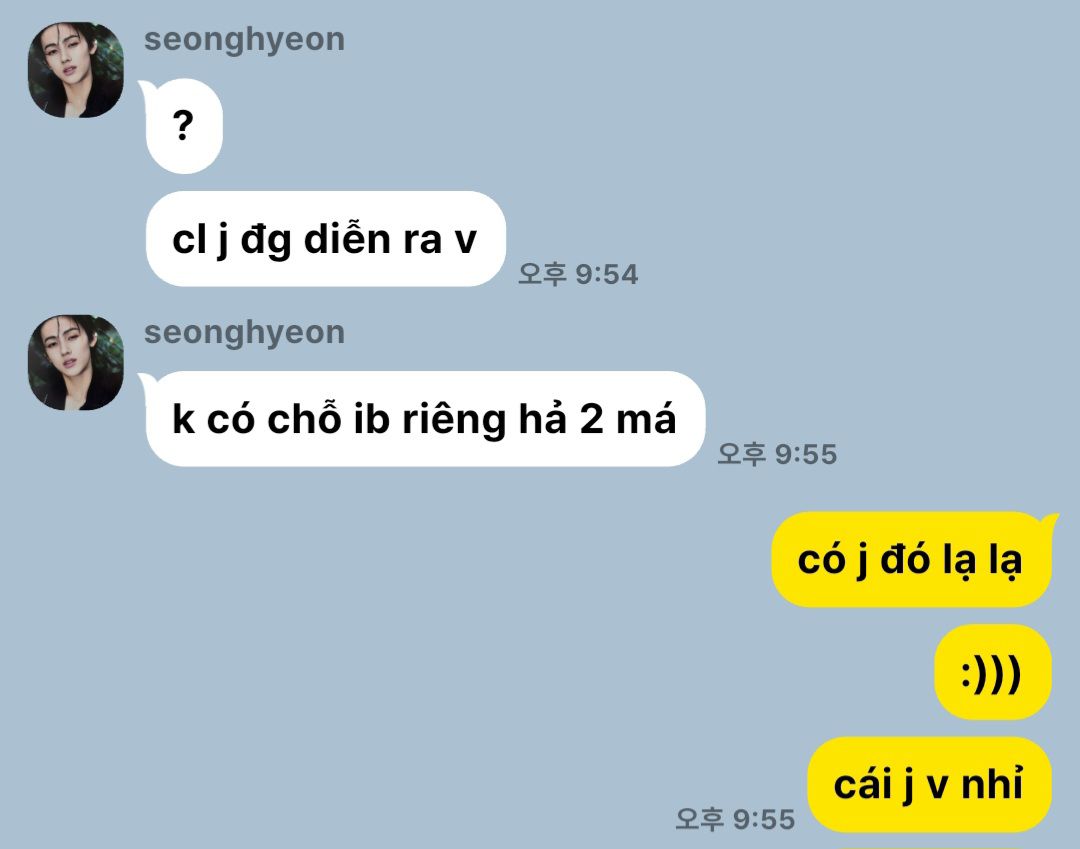Tap the yellow 'cái j v nhỉ' bubble

pos(929,784)
